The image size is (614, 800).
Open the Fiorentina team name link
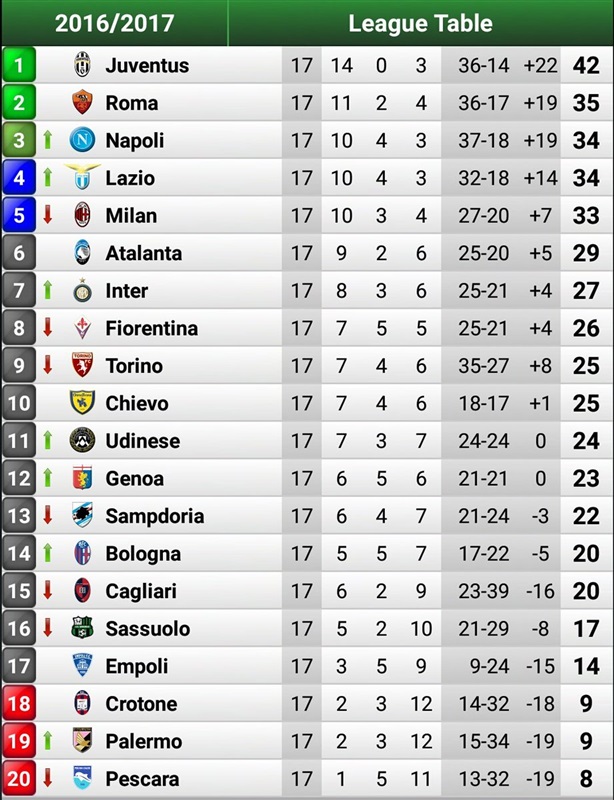tap(151, 328)
